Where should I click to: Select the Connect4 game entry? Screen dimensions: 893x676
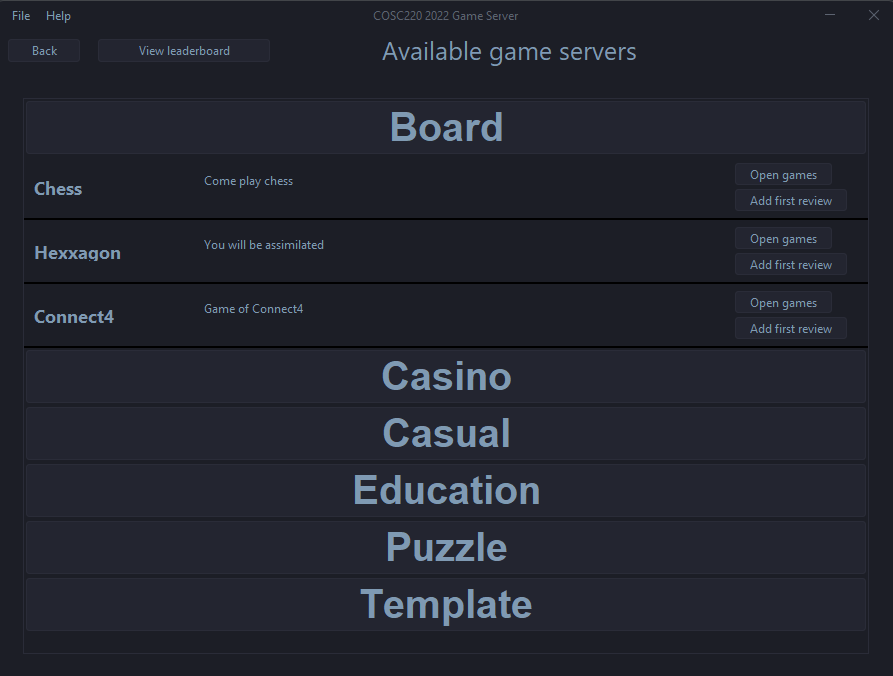[74, 316]
